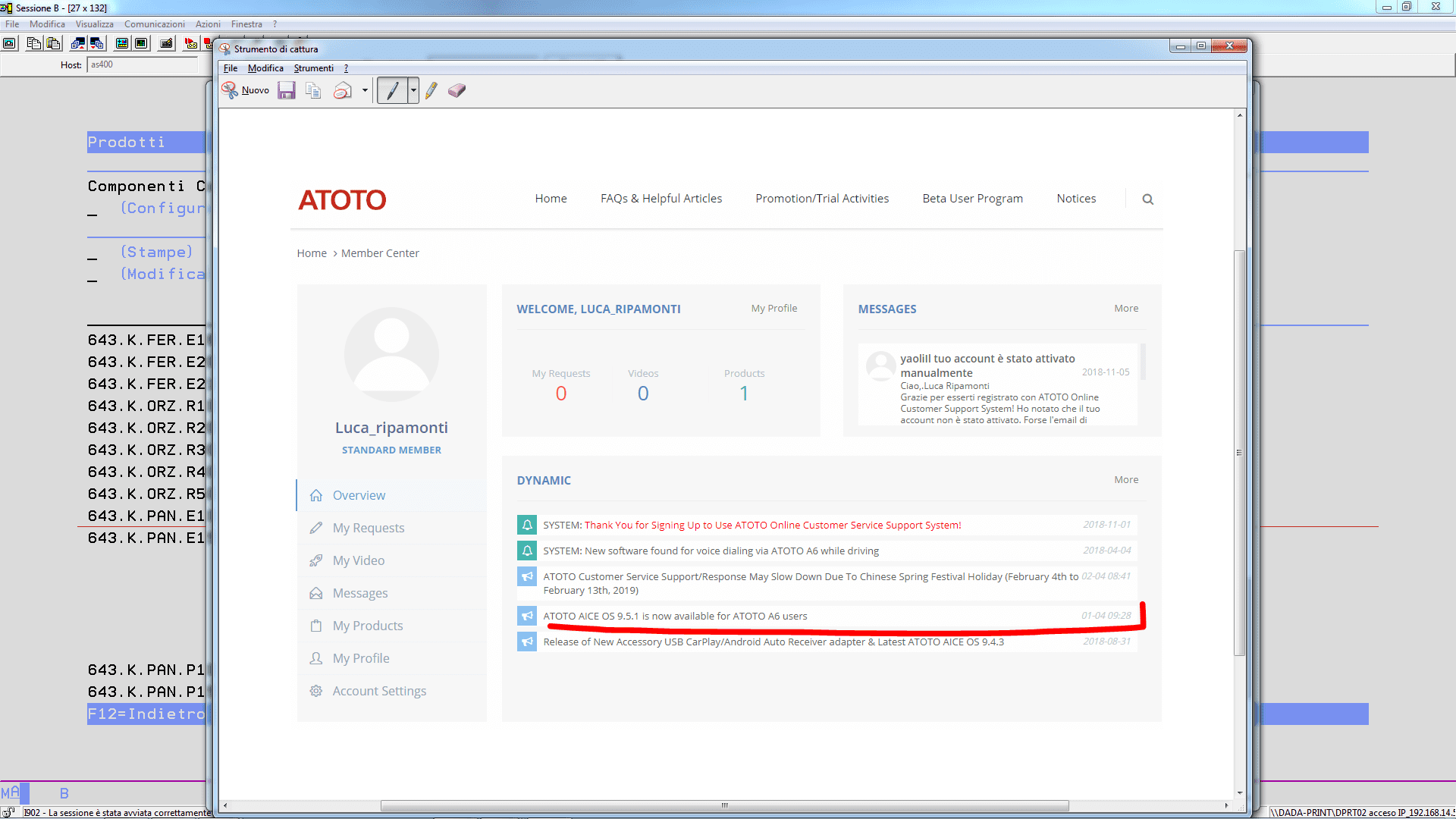Click the paste clipboard icon in Sessione B toolbar

[53, 43]
